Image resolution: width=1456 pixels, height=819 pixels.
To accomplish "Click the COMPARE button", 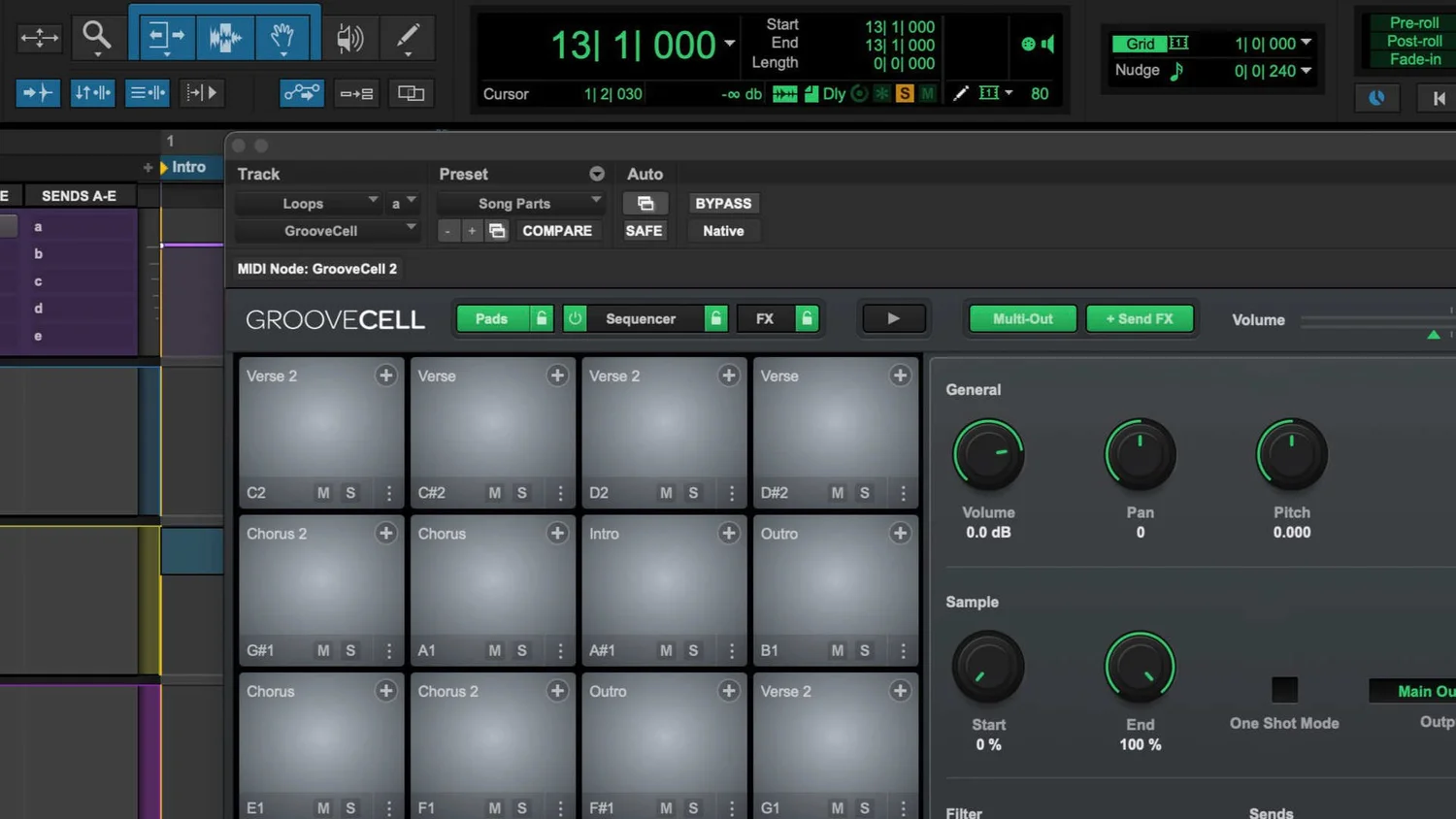I will 557,231.
